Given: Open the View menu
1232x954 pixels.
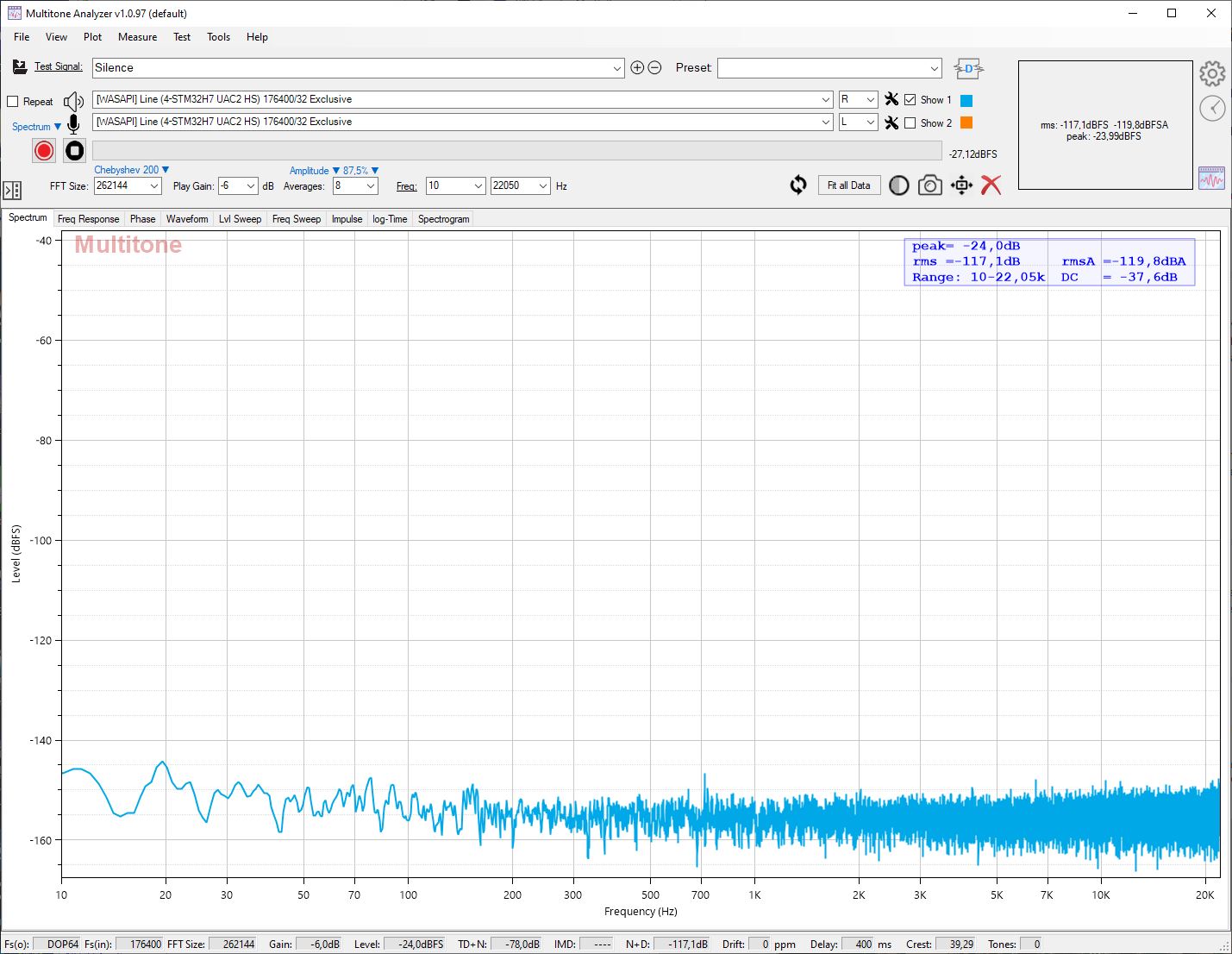Looking at the screenshot, I should [56, 37].
